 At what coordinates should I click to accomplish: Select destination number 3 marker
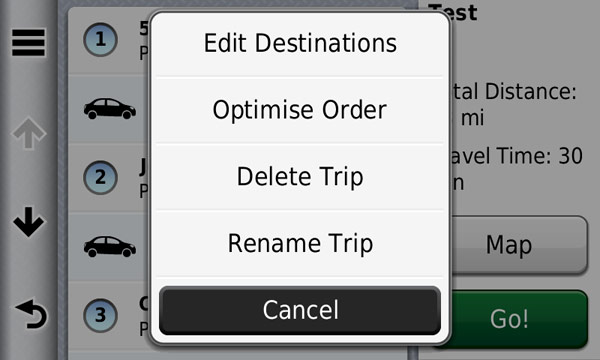click(100, 315)
